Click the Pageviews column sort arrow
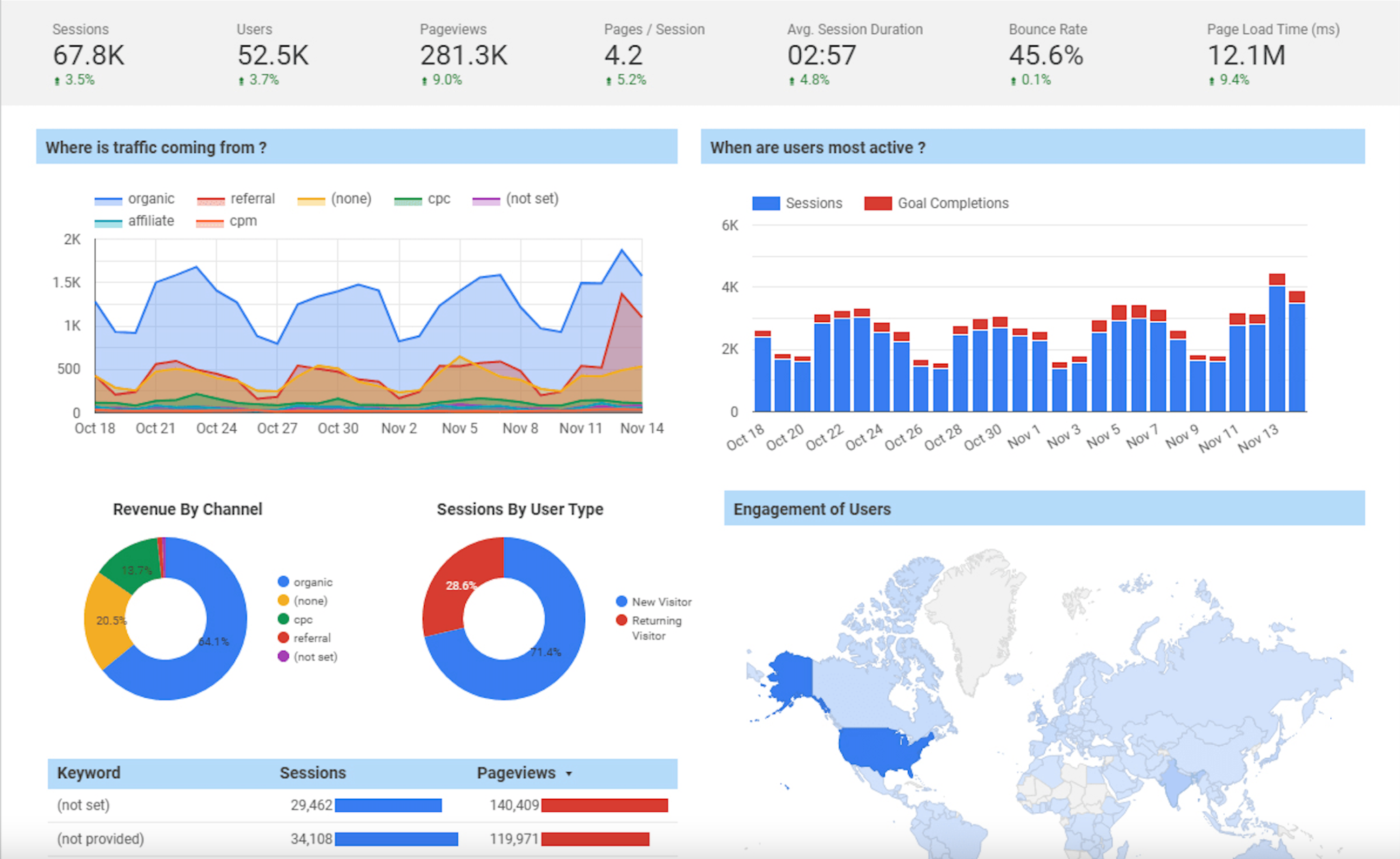 coord(569,774)
